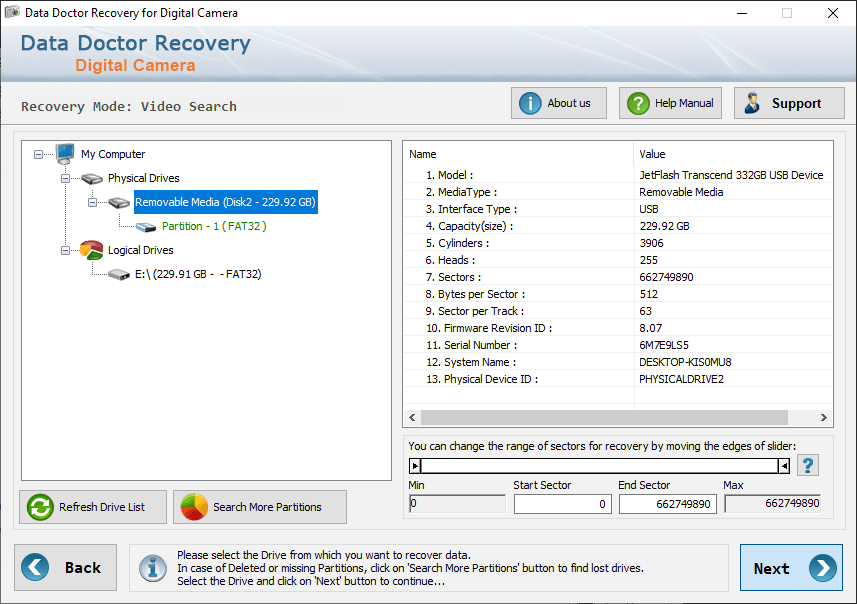Screen dimensions: 857x604
Task: Go Back to the previous step
Action: 66,567
